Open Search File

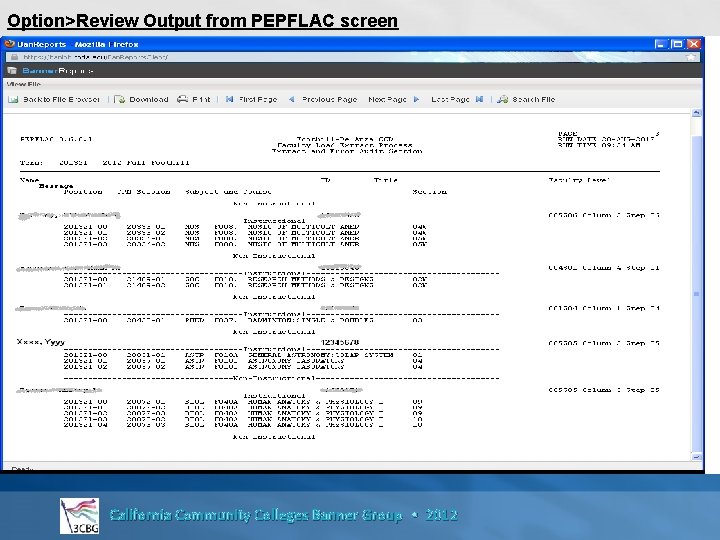tap(526, 99)
